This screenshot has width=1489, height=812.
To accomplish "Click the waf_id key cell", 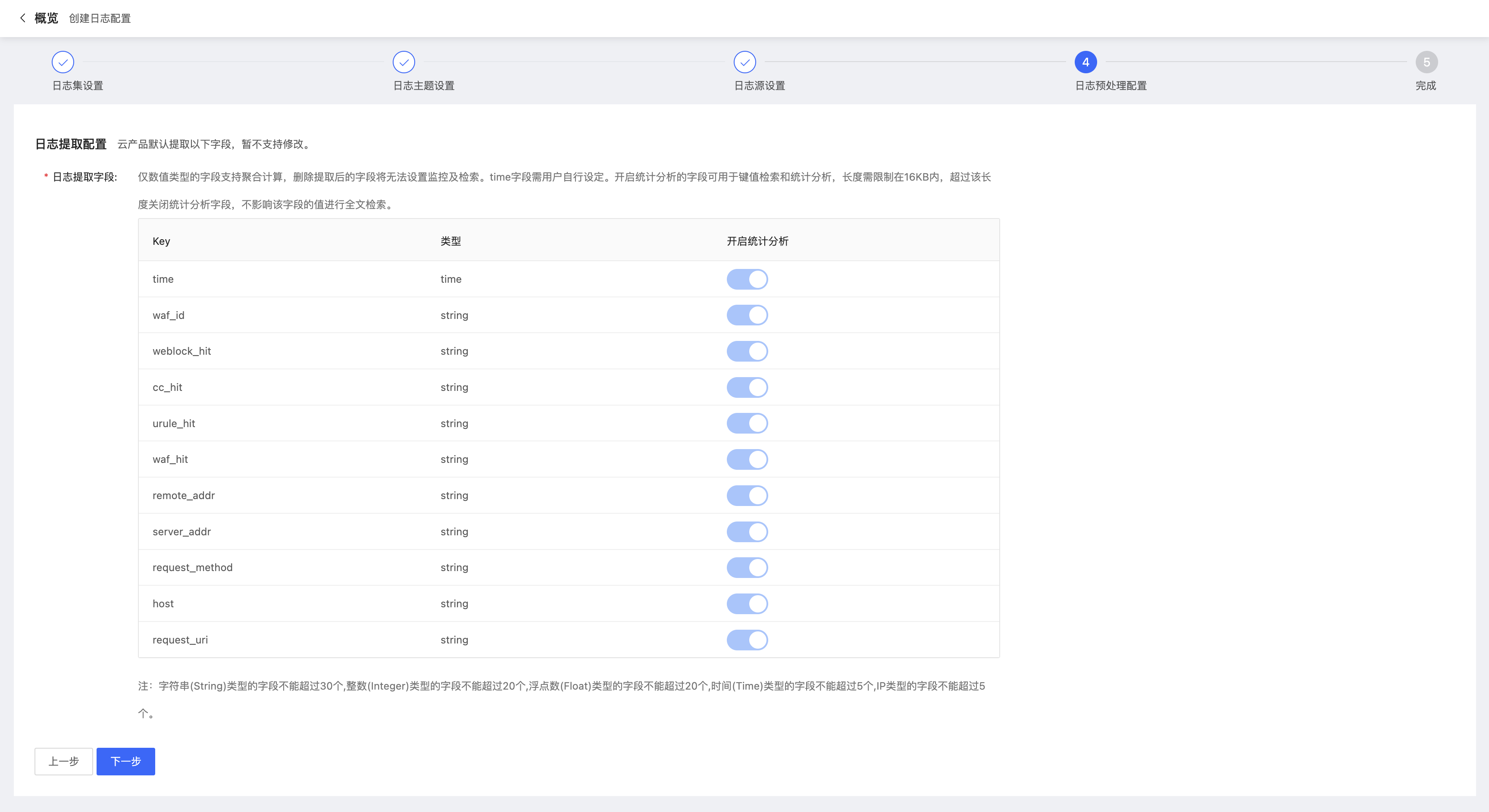I will point(168,315).
